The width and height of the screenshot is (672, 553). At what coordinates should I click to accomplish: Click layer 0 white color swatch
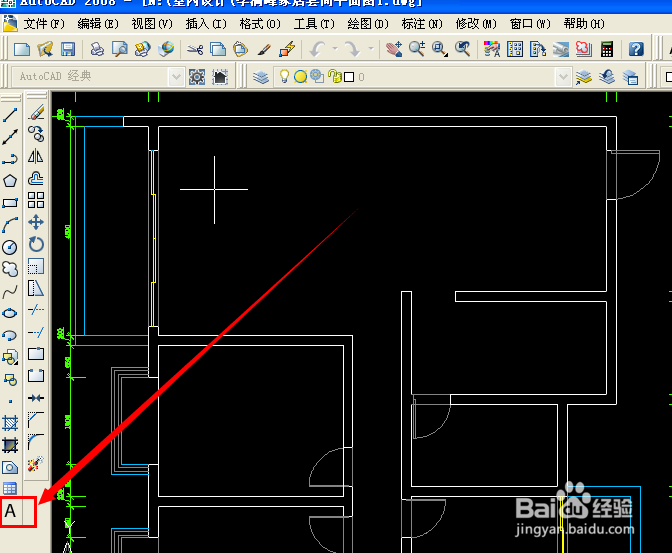click(349, 77)
